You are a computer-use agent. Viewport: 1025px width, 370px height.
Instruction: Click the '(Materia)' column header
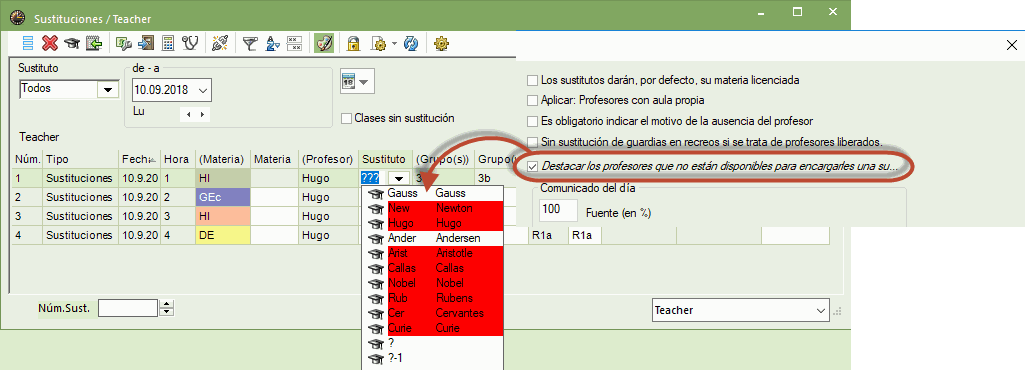coord(222,159)
